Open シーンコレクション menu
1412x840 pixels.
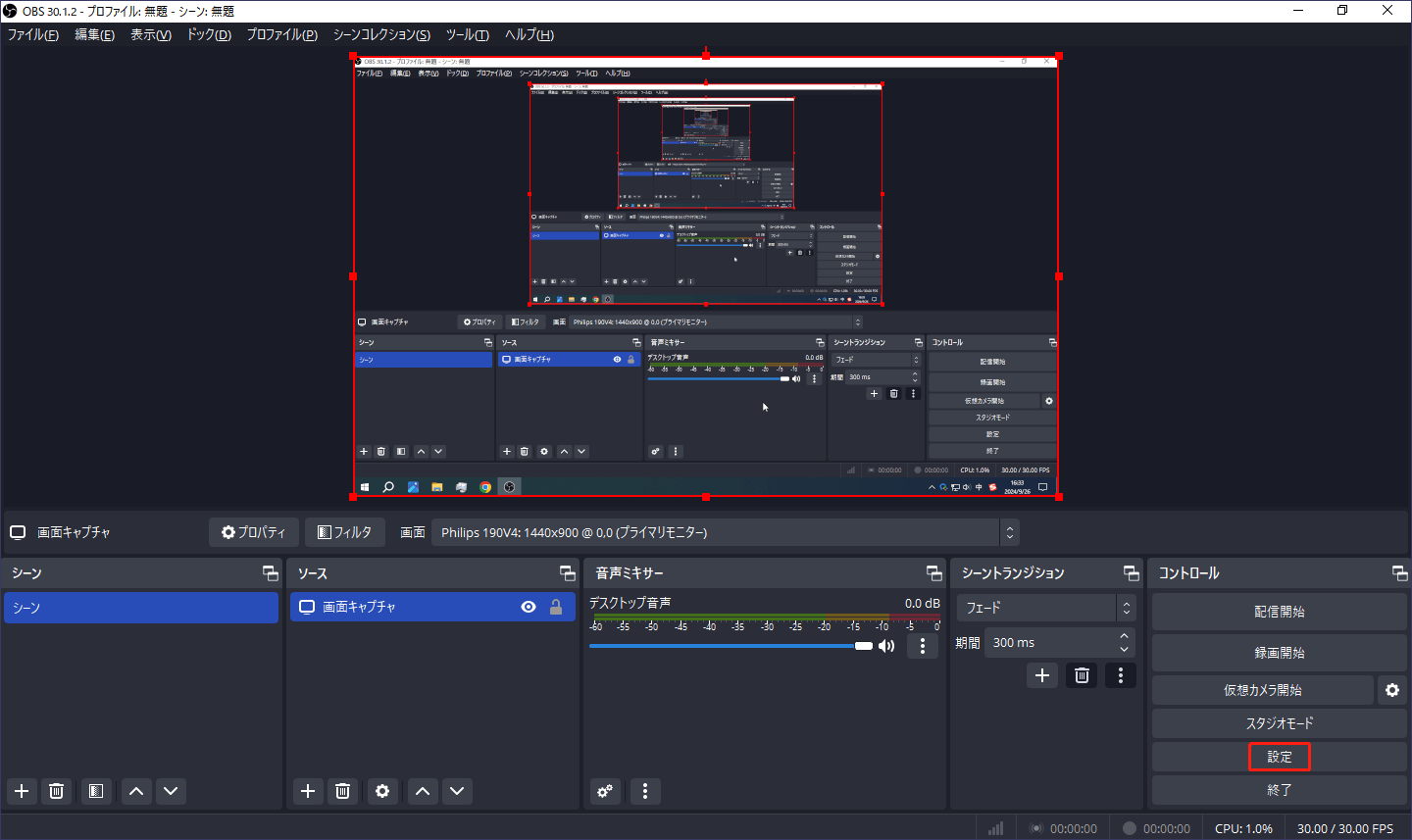(381, 34)
